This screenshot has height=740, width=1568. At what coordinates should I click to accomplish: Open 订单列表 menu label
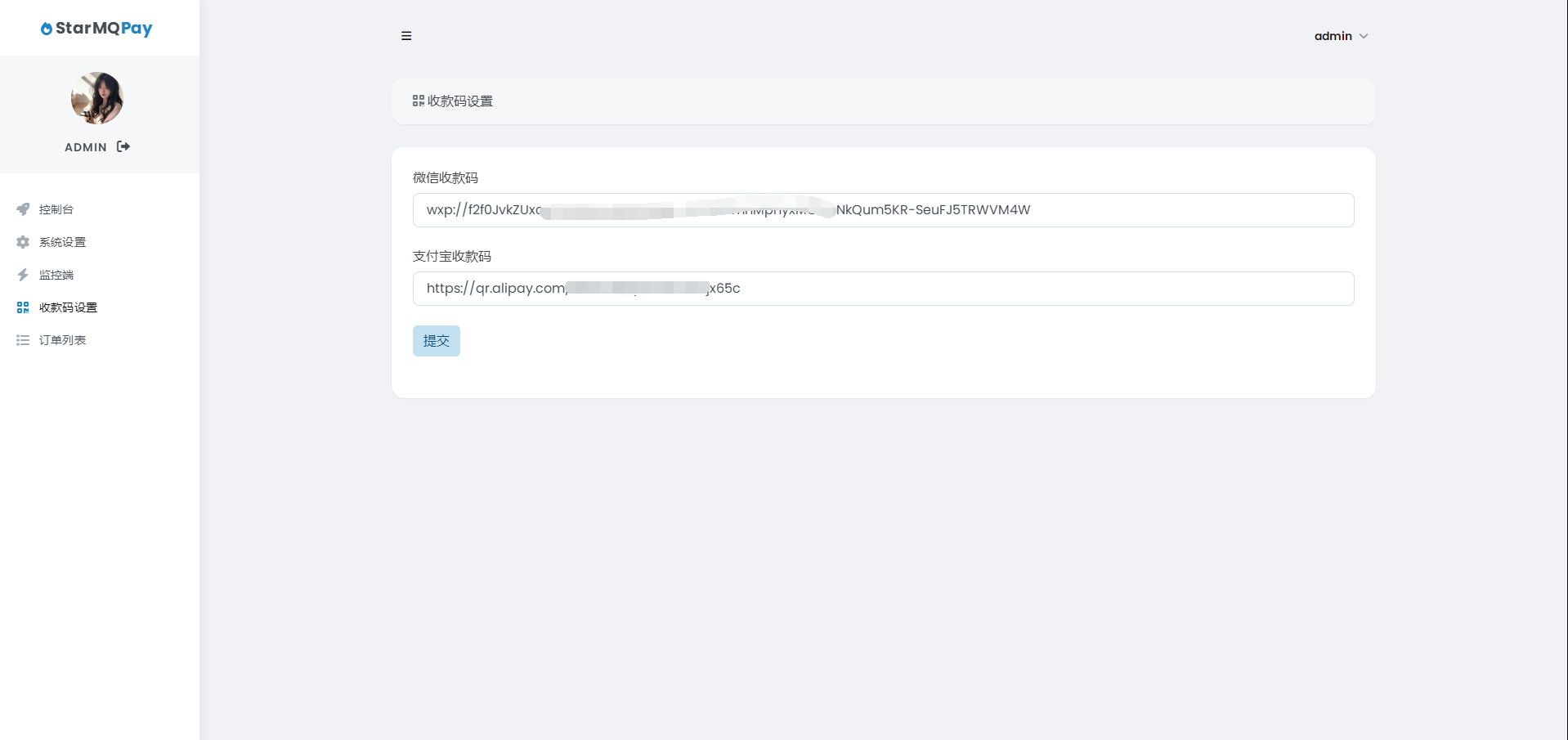63,340
